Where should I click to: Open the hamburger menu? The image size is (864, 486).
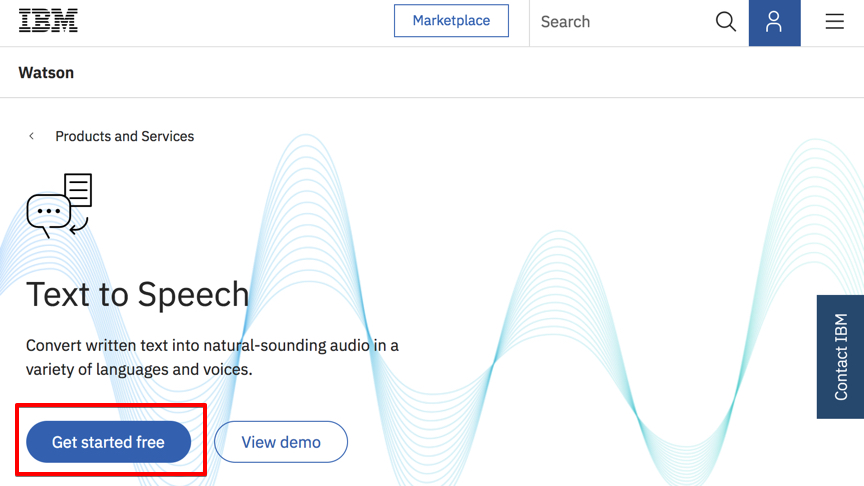click(x=834, y=21)
